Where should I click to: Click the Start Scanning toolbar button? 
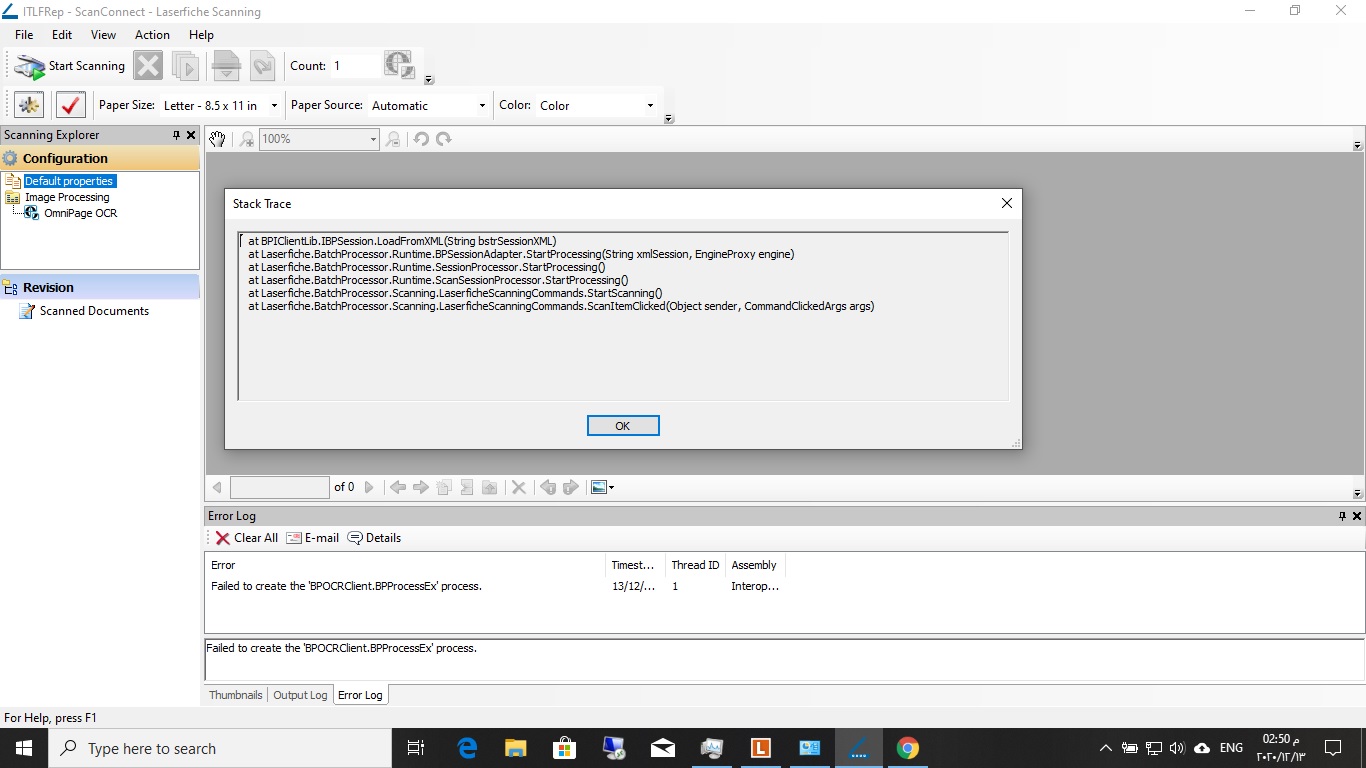point(70,66)
